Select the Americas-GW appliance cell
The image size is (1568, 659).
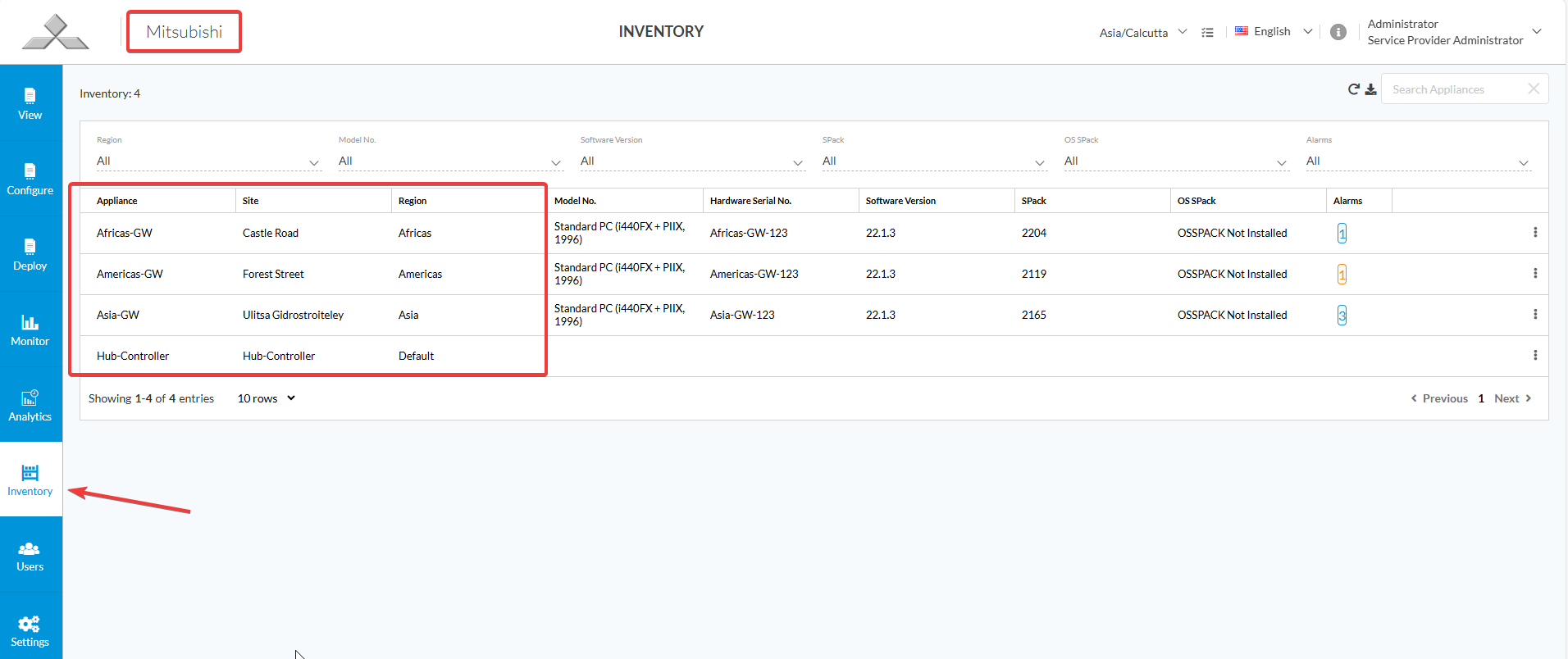pyautogui.click(x=130, y=274)
